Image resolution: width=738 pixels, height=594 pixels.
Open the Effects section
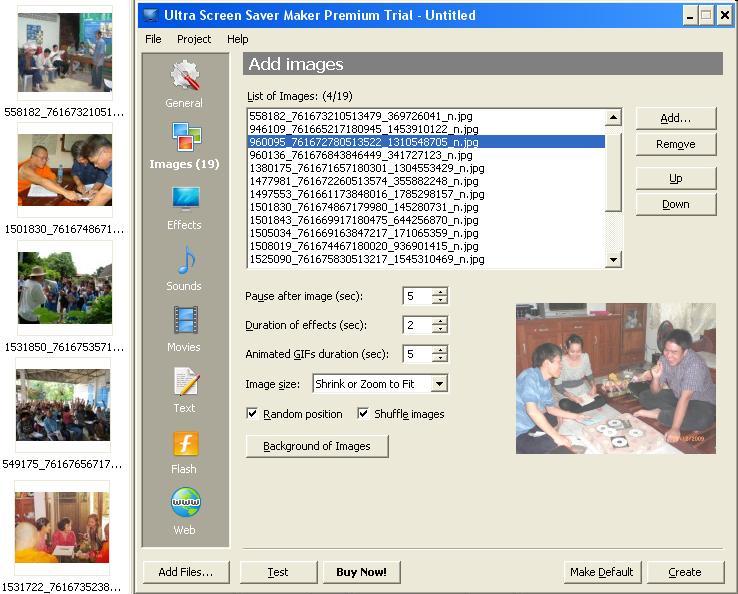[x=184, y=208]
